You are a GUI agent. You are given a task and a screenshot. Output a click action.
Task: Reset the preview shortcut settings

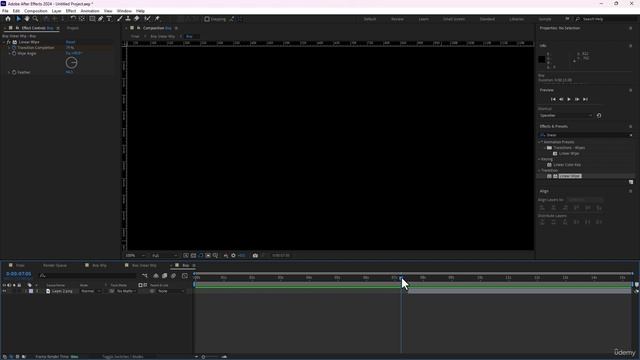pos(599,116)
